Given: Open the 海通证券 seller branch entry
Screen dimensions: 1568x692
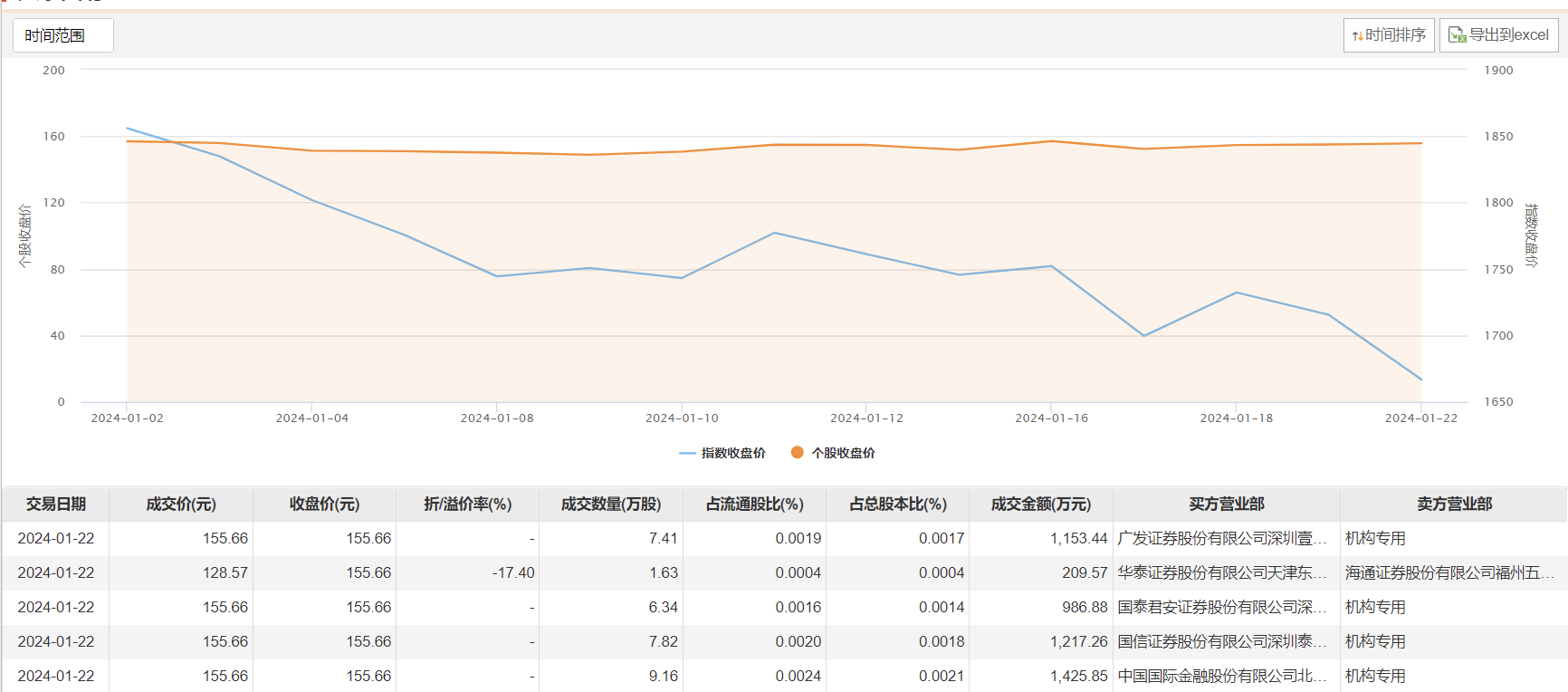Looking at the screenshot, I should (1448, 572).
